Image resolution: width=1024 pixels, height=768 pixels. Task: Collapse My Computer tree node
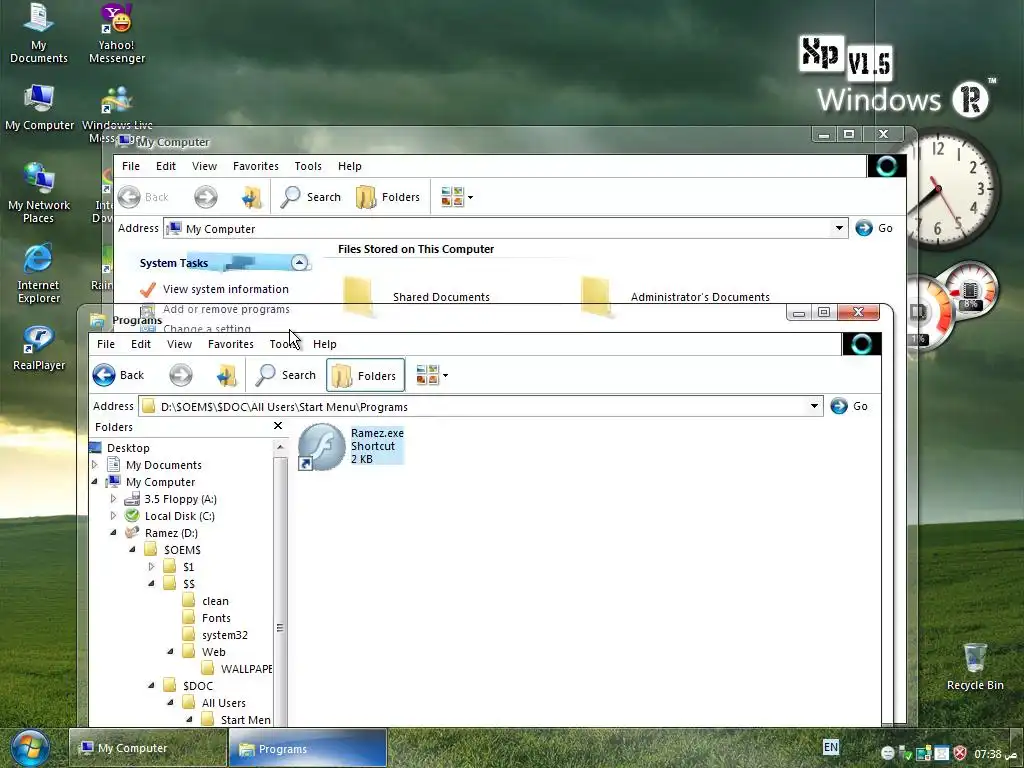click(x=95, y=481)
